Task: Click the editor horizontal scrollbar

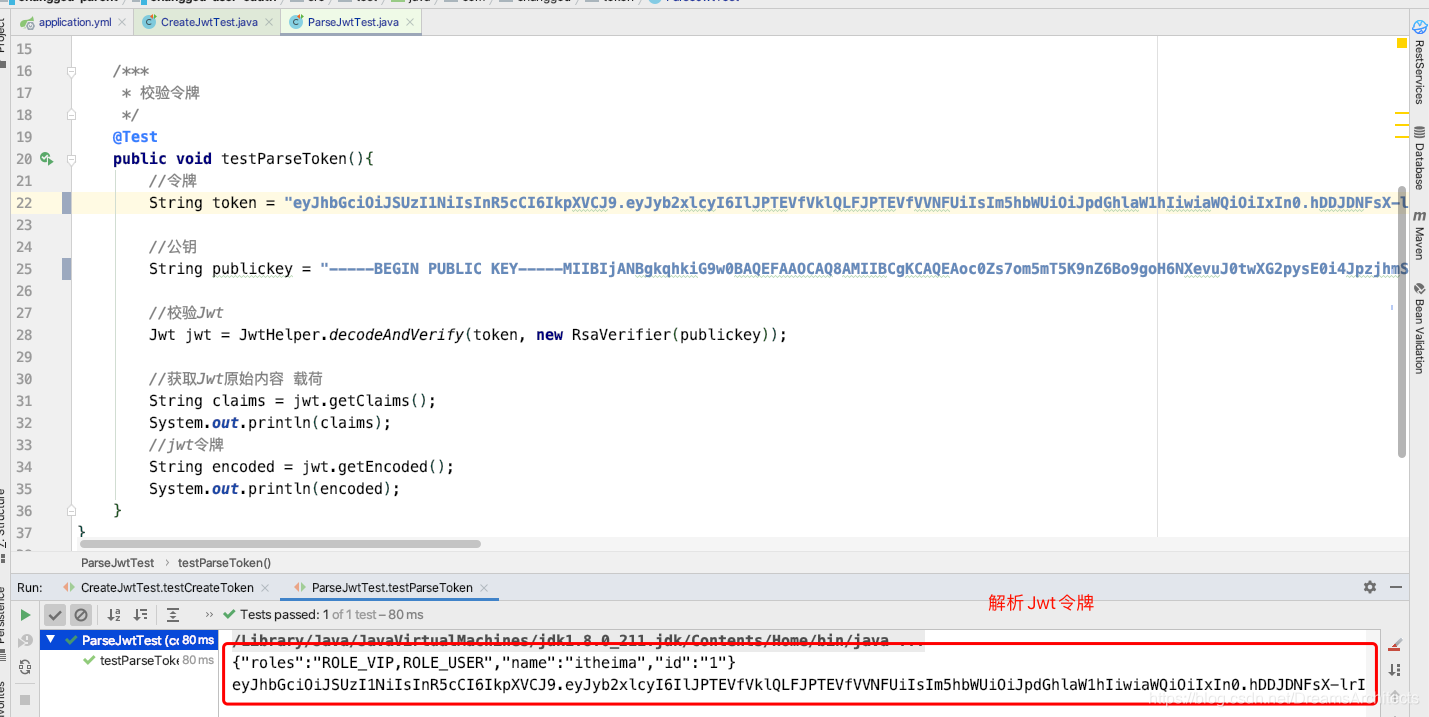Action: tap(279, 544)
